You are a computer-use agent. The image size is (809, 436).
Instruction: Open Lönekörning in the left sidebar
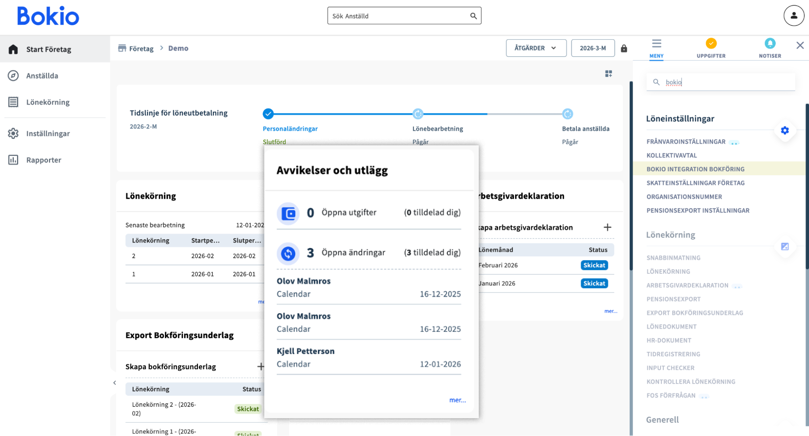(x=48, y=102)
